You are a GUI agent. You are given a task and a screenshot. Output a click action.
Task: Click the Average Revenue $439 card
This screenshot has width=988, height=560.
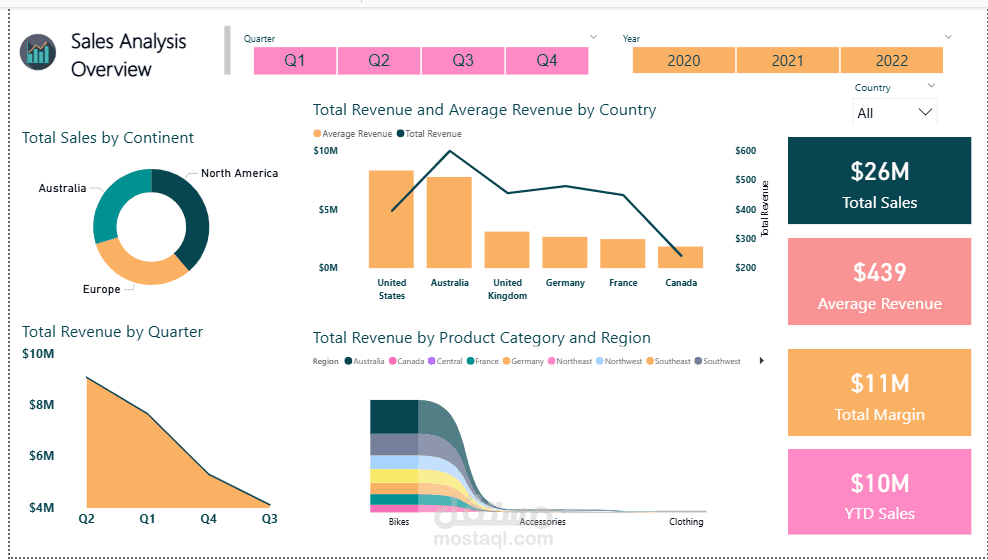[879, 282]
